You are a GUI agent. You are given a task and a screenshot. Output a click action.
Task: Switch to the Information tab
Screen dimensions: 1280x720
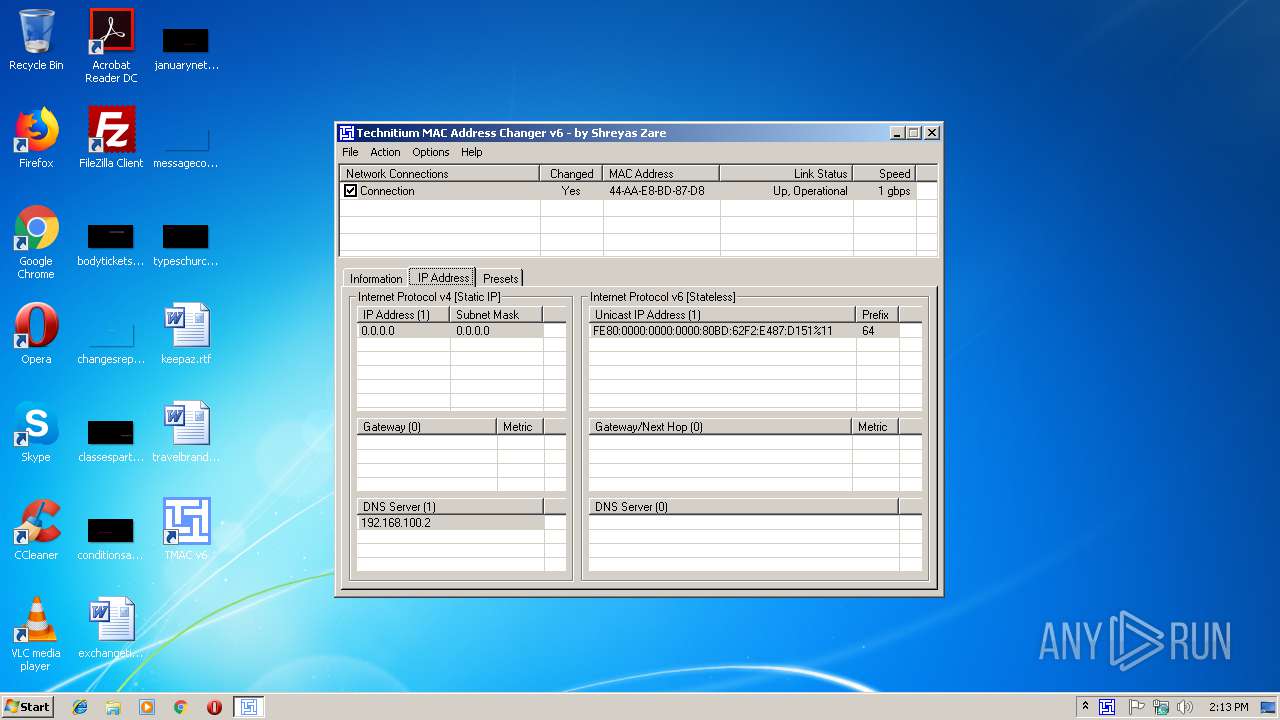(376, 279)
